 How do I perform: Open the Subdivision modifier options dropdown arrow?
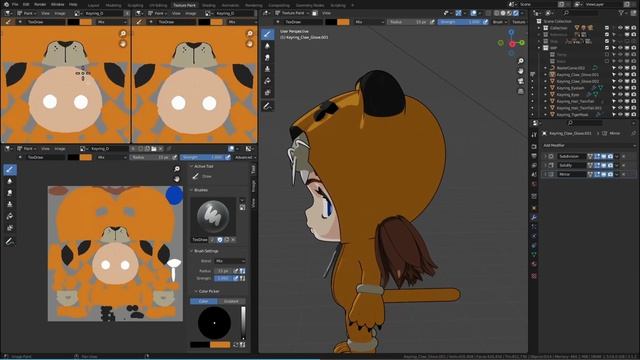coord(617,156)
